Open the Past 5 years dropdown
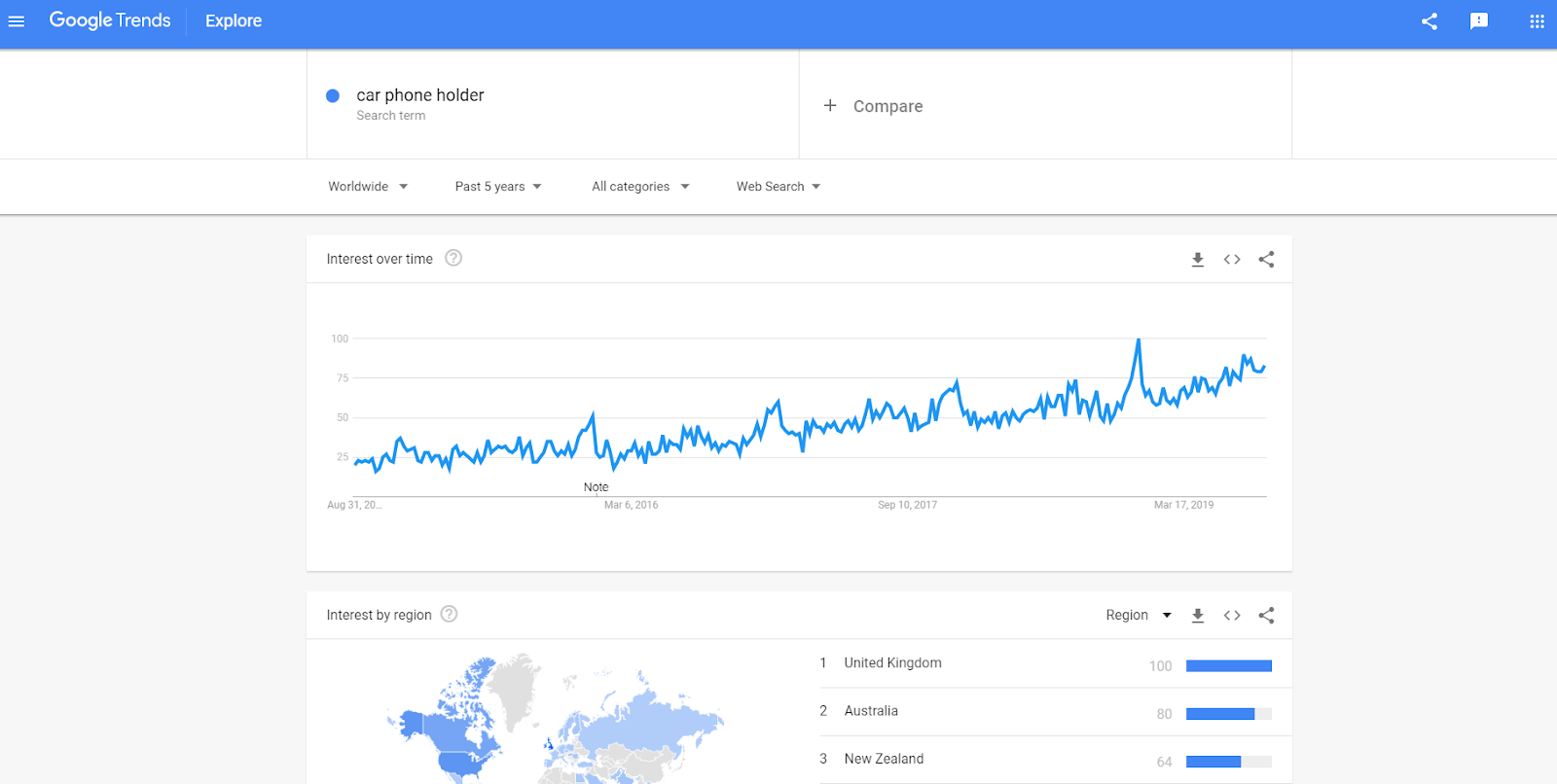1557x784 pixels. point(498,187)
